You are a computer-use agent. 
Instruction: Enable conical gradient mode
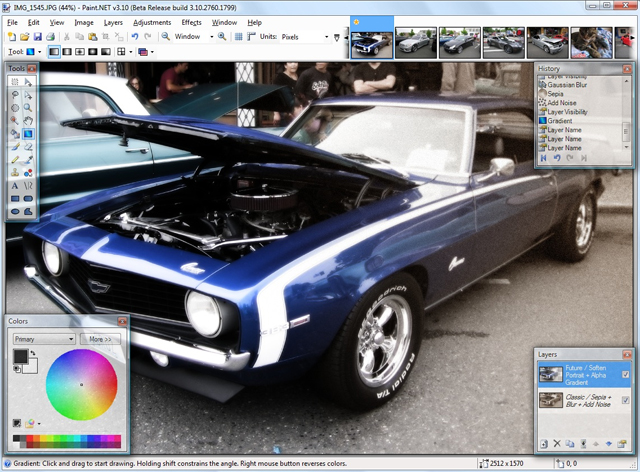pyautogui.click(x=106, y=52)
